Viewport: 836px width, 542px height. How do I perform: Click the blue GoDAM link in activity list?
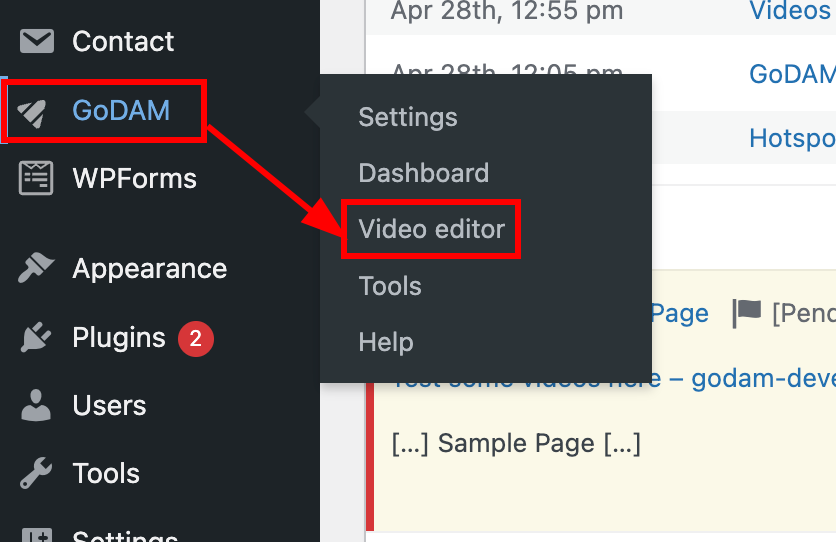click(x=792, y=74)
